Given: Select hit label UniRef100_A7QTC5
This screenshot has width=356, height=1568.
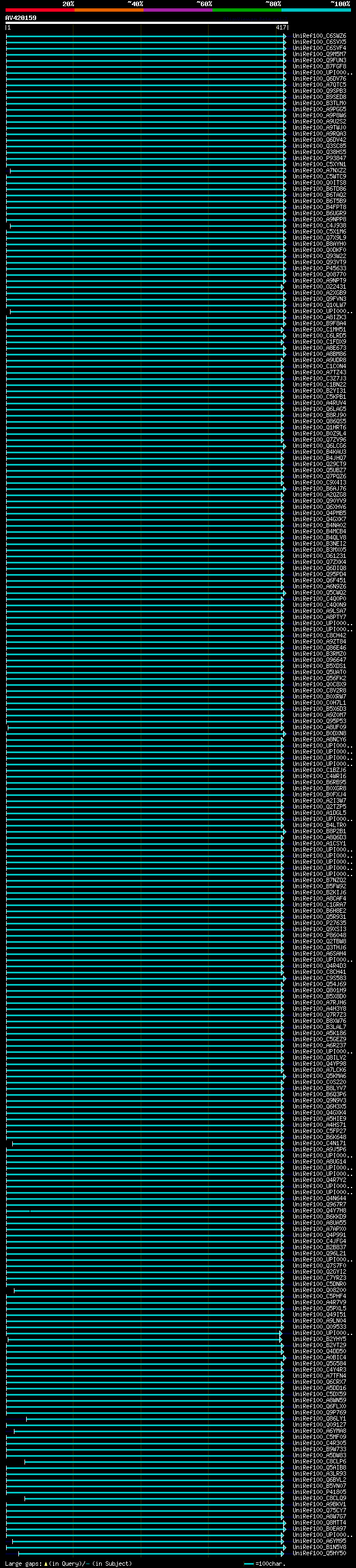Looking at the screenshot, I should 319,85.
